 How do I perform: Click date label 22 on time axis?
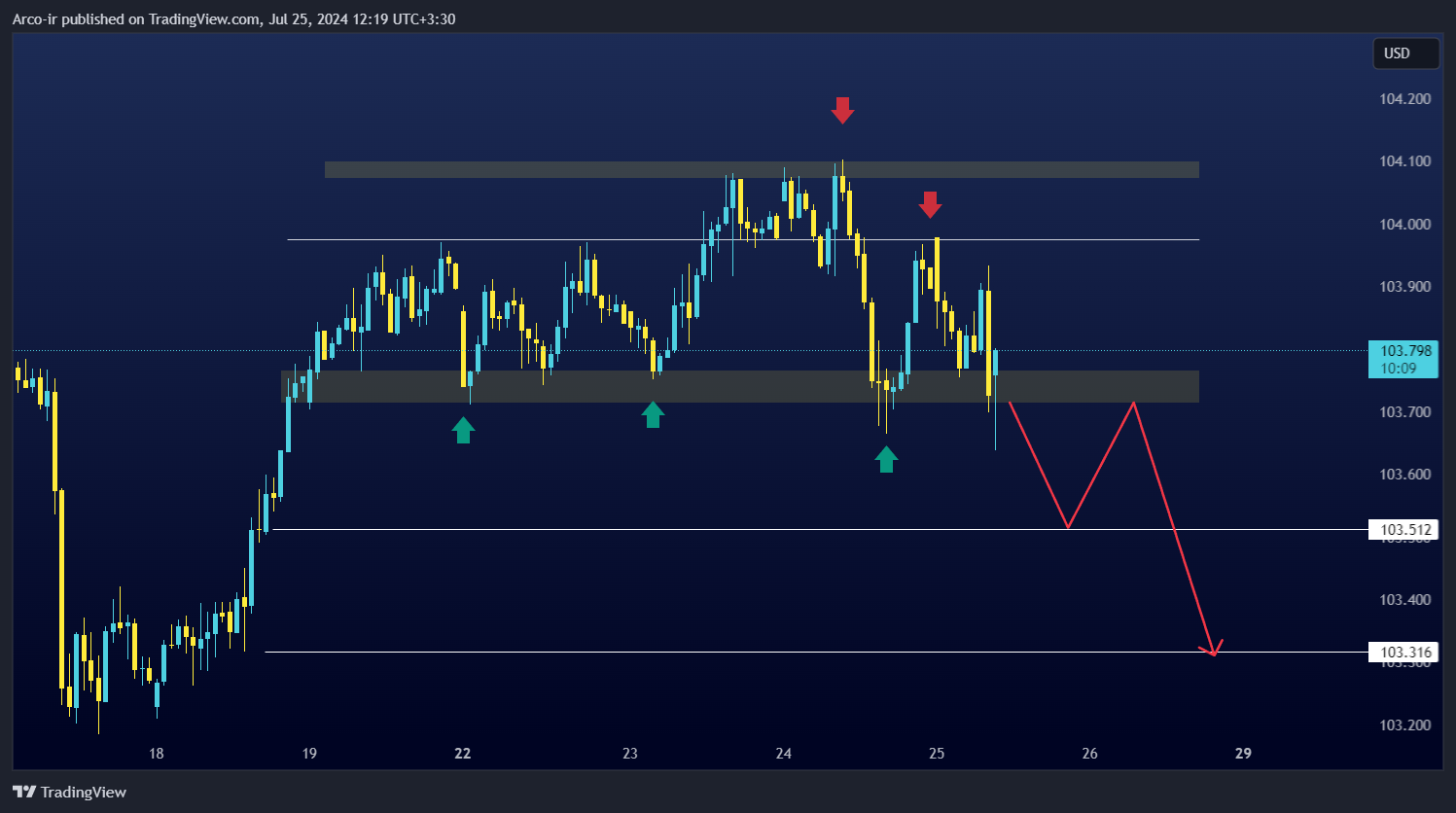pos(463,754)
